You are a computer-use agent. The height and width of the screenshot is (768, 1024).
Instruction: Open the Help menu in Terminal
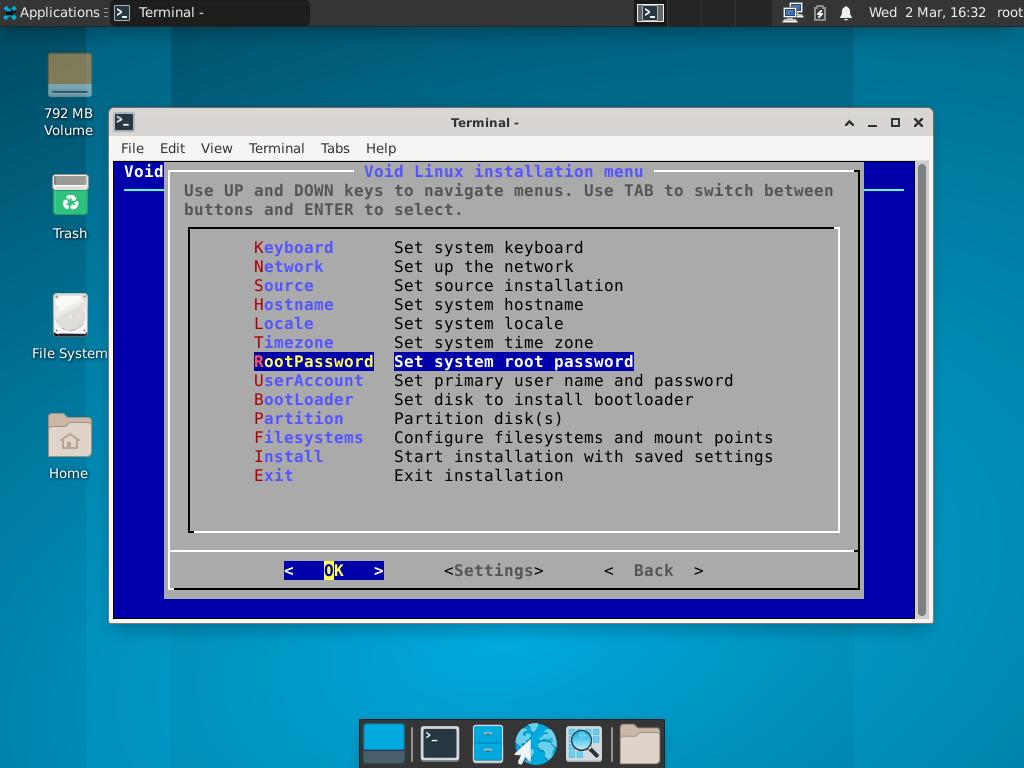click(x=381, y=148)
